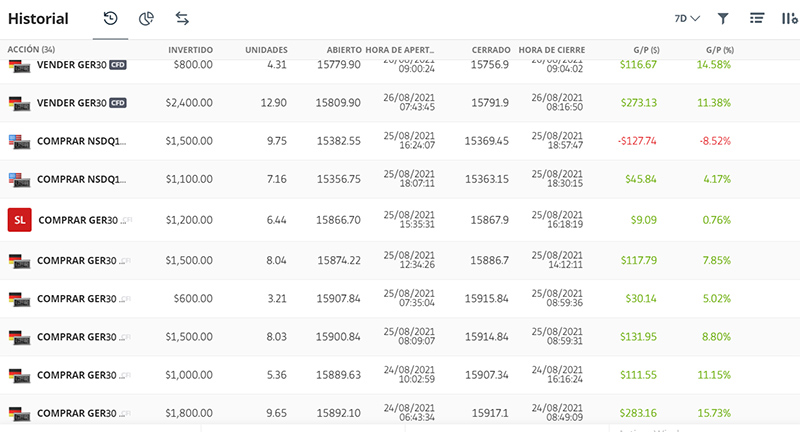
Task: Open the history clock icon tab
Action: click(x=110, y=19)
